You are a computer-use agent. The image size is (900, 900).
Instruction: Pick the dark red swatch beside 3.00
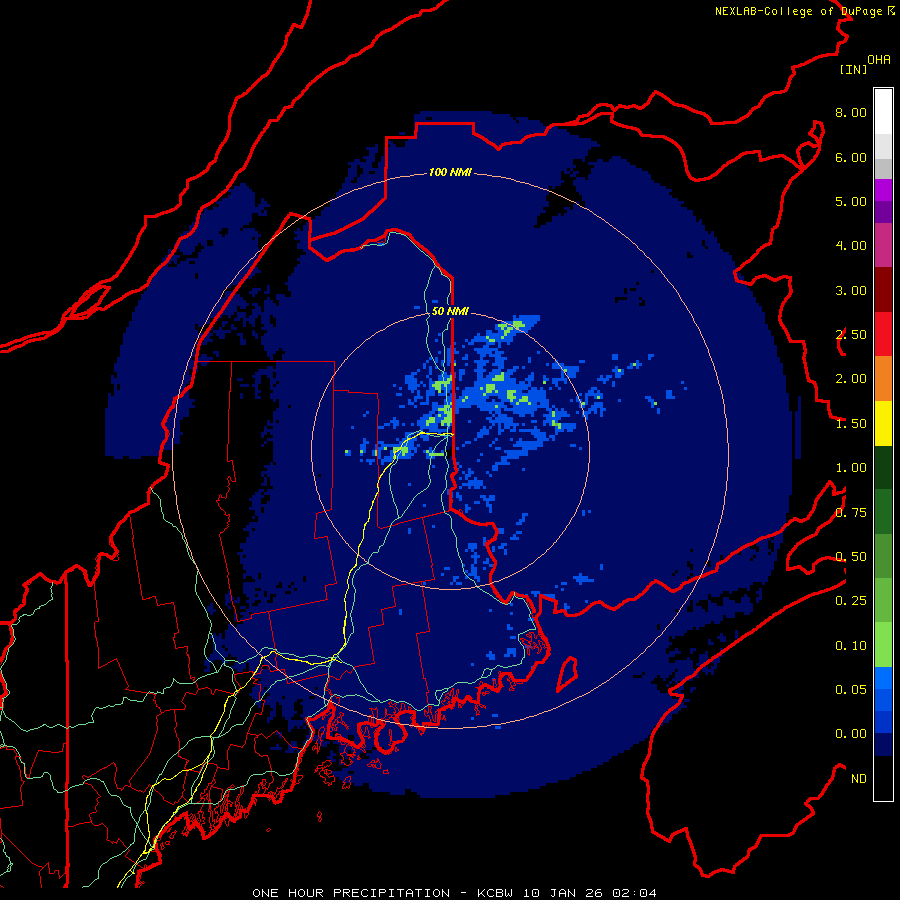pyautogui.click(x=883, y=290)
